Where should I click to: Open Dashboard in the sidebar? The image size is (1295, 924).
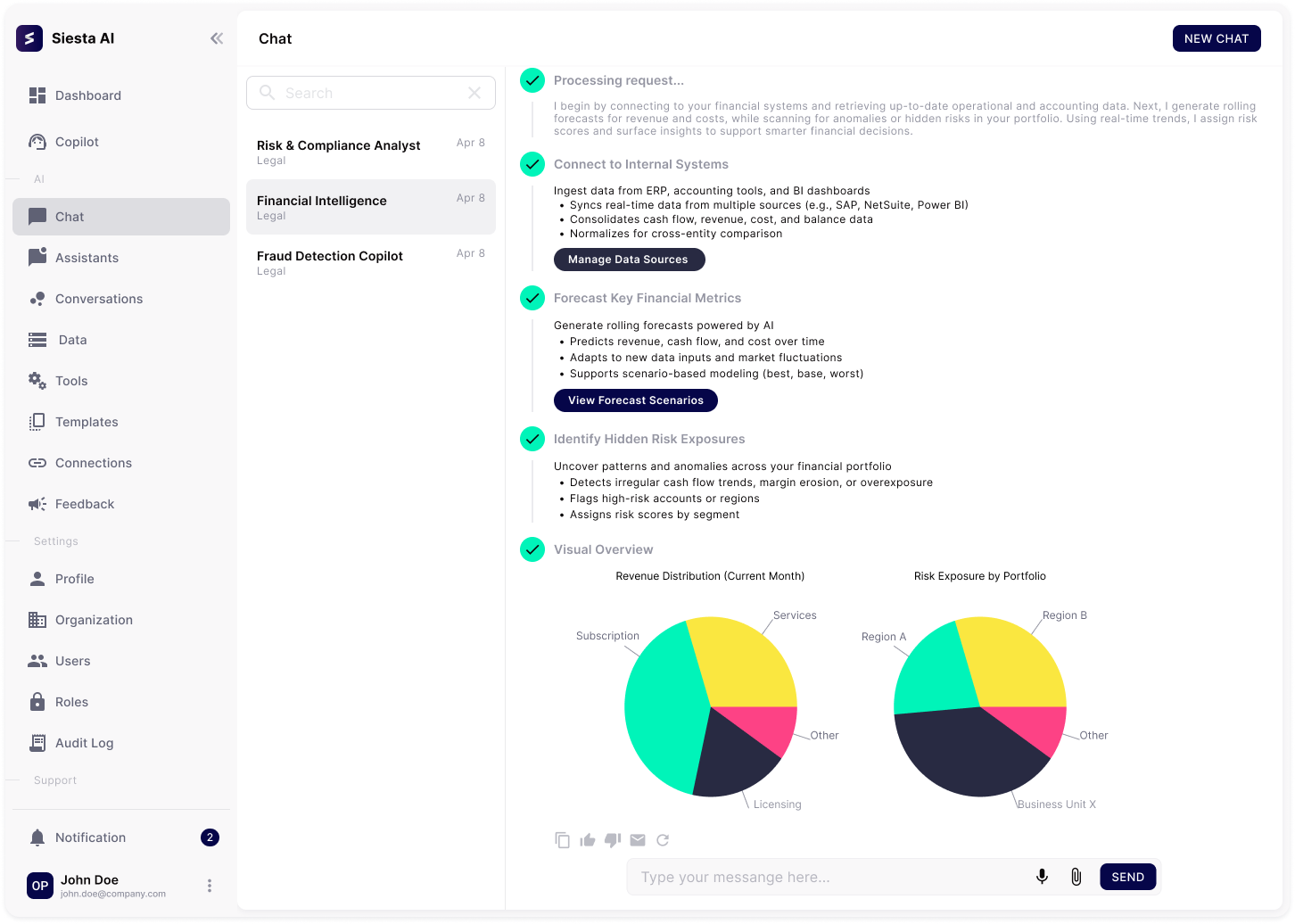click(87, 95)
